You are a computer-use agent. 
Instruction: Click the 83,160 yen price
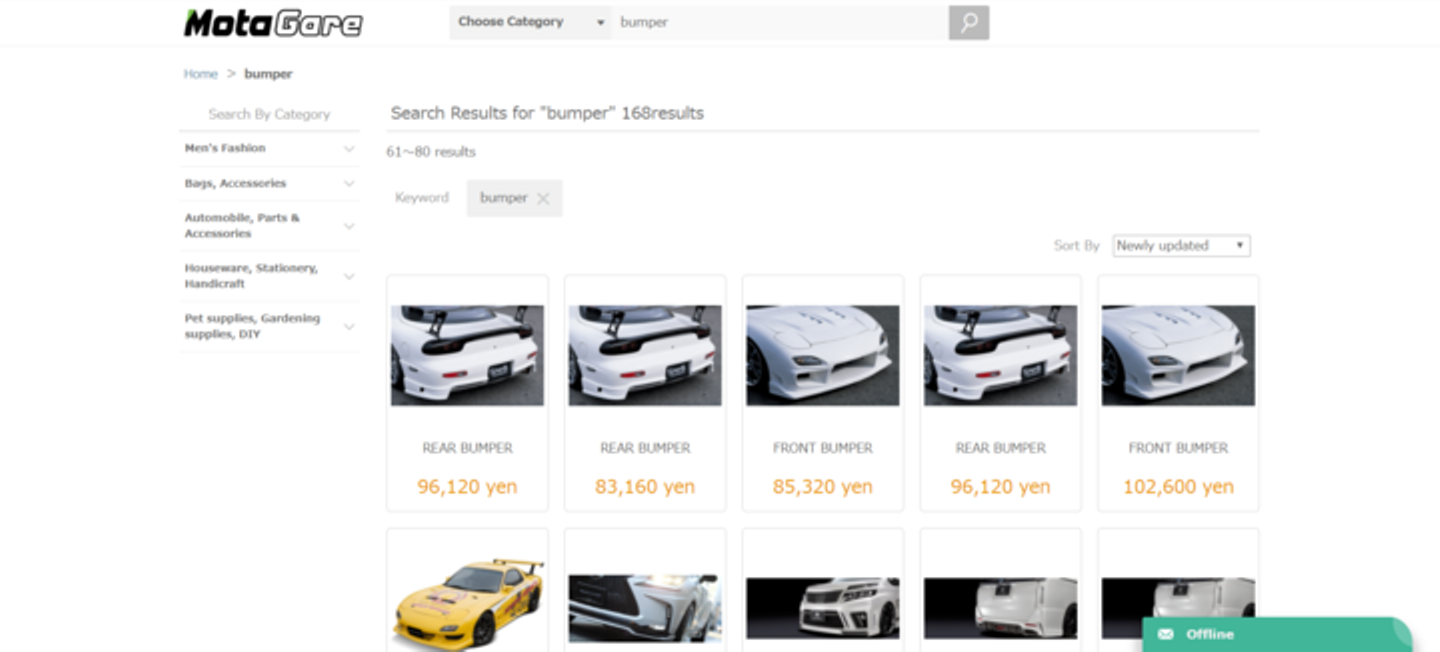[x=645, y=487]
